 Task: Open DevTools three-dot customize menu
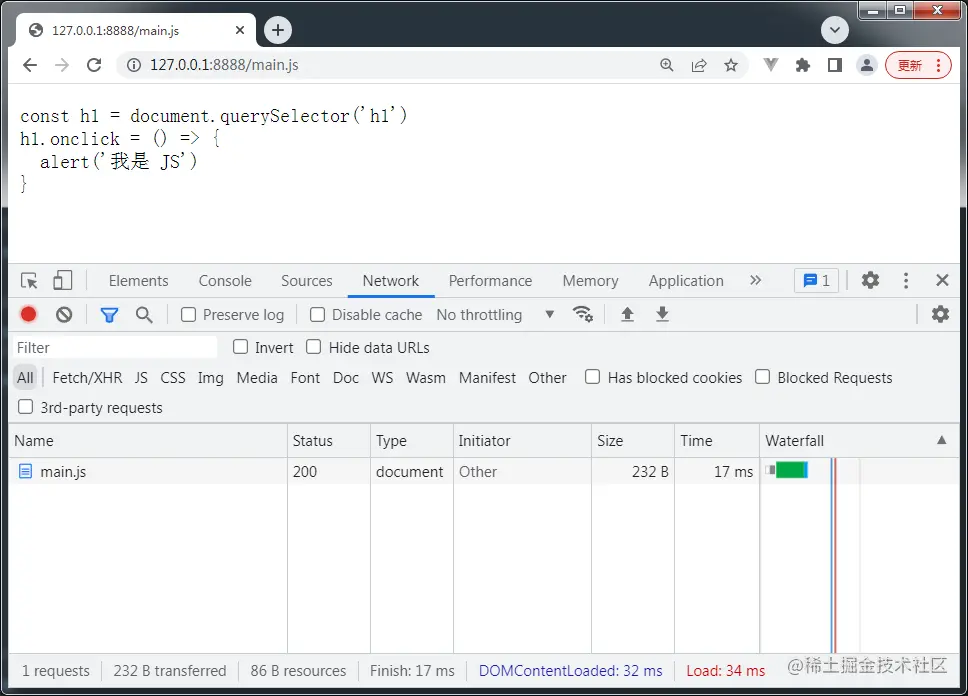[906, 280]
